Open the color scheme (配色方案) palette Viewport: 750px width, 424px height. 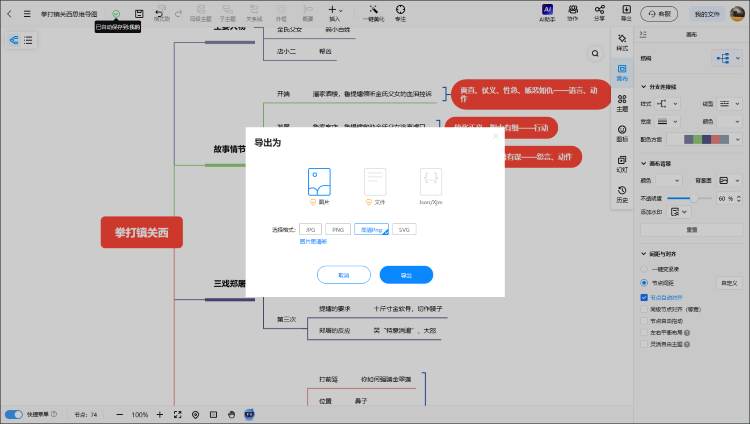click(x=705, y=139)
